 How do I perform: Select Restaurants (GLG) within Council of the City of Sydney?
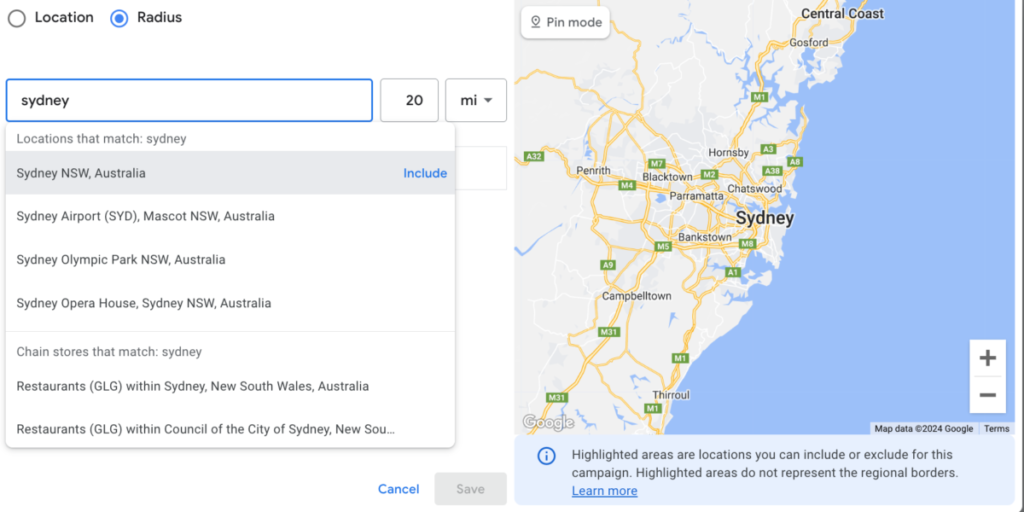click(230, 430)
